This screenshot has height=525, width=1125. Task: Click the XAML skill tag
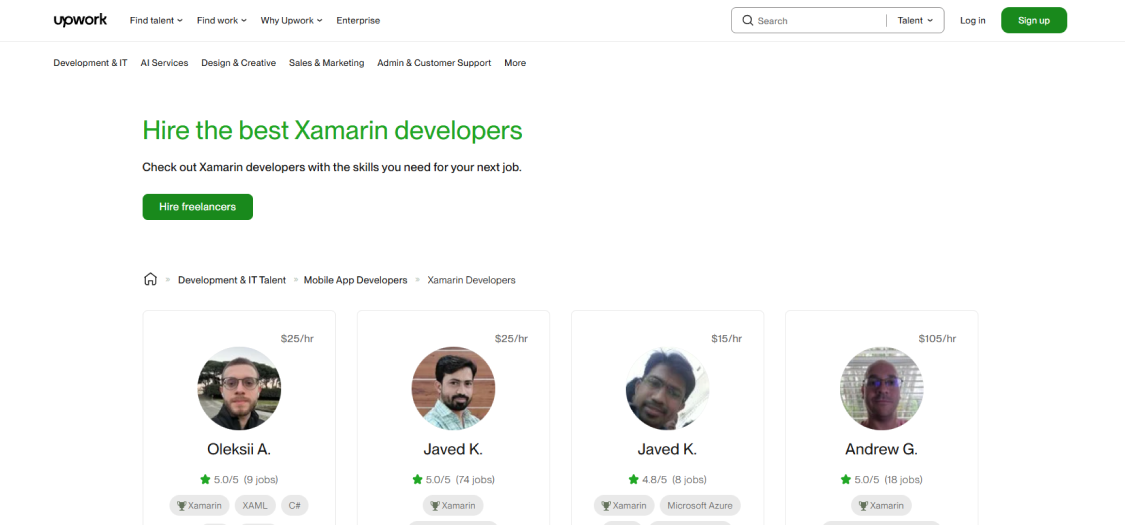point(255,506)
